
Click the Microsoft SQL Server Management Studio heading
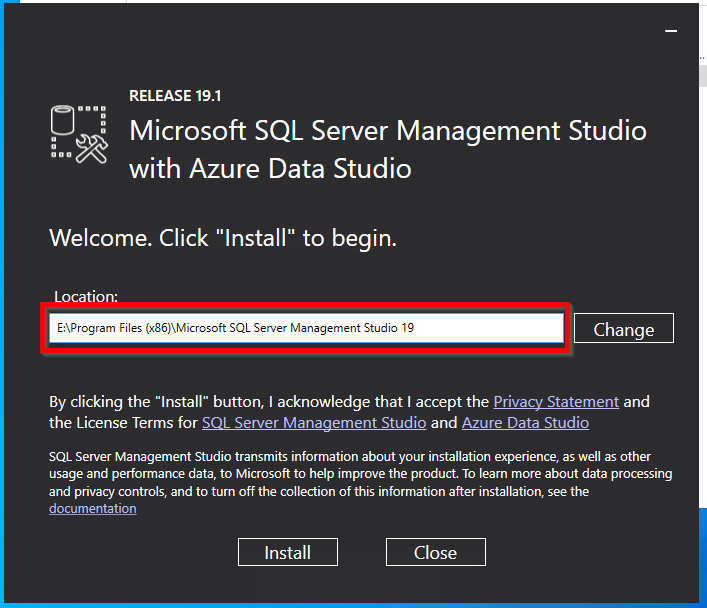point(388,131)
